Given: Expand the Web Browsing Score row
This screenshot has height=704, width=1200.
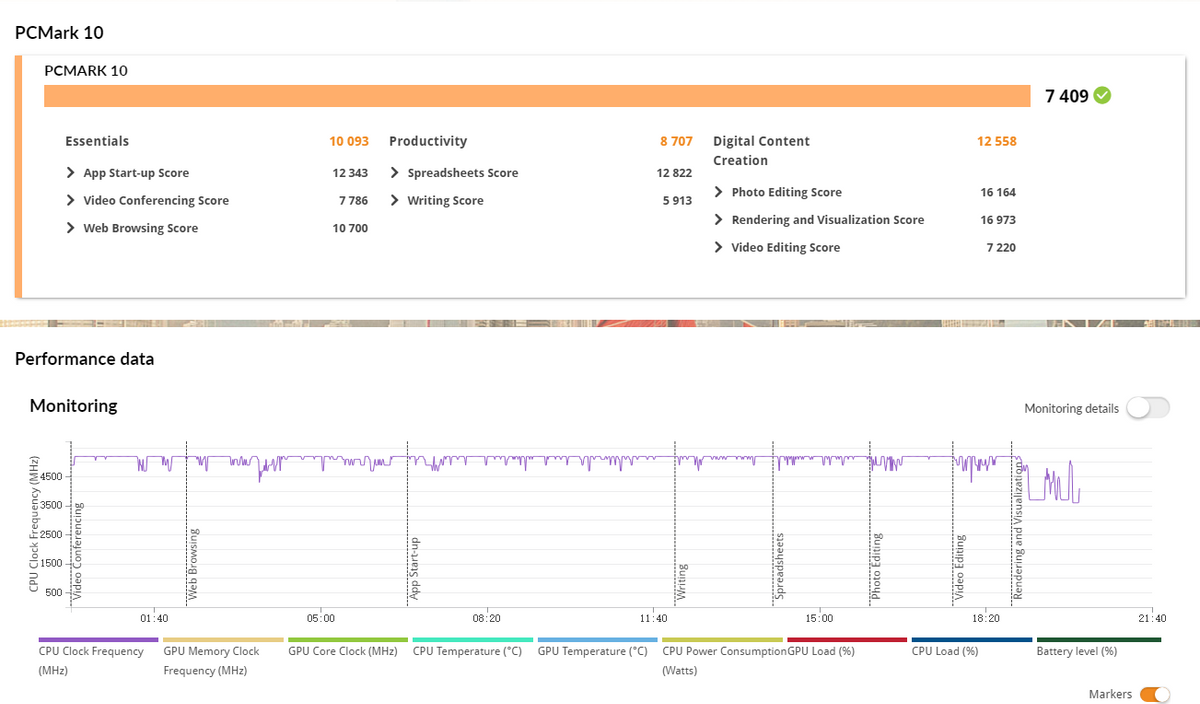Looking at the screenshot, I should point(71,228).
